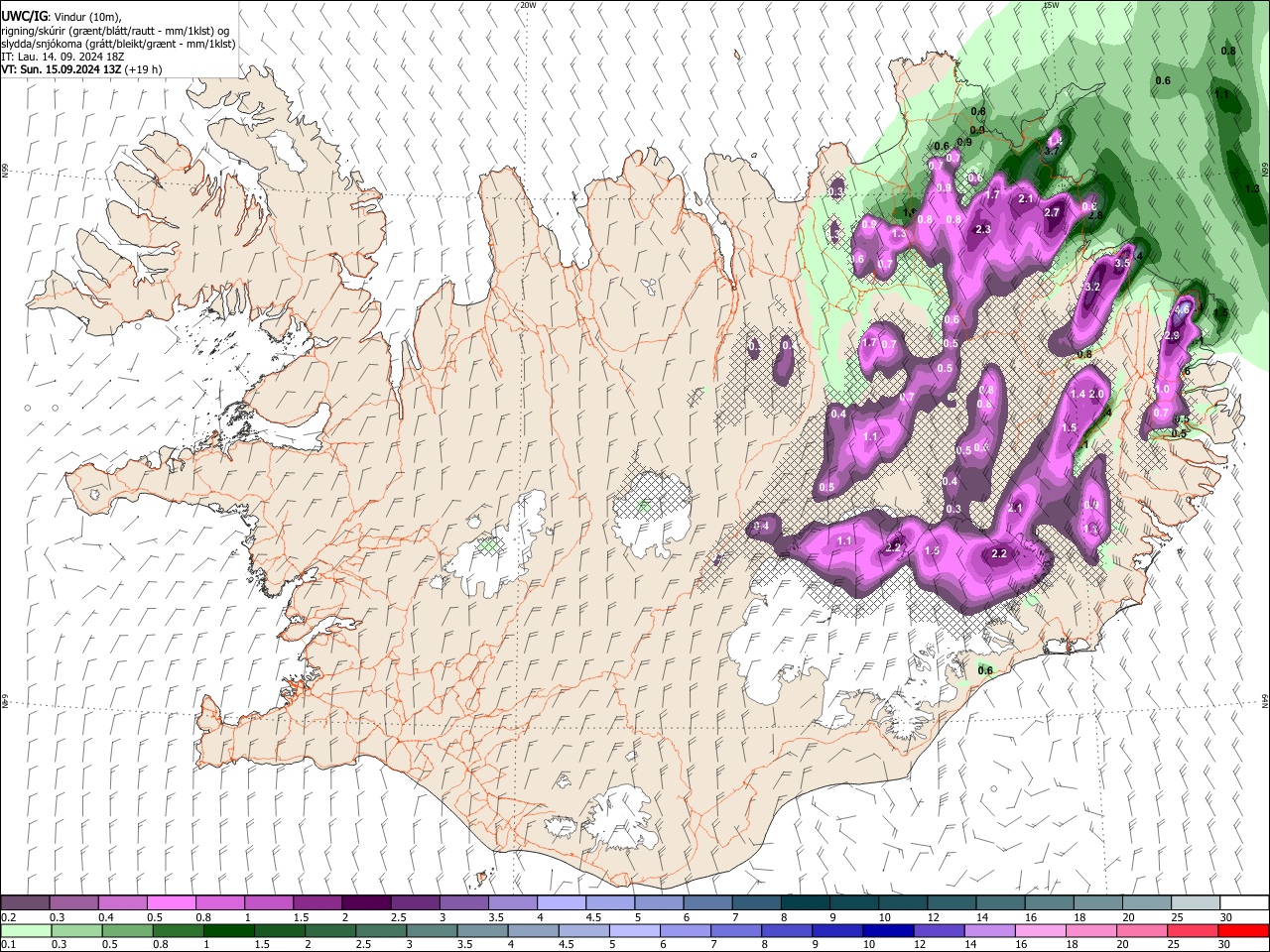Screen dimensions: 1270x952
Task: Click the 'IT: Lau. 14. 09. 2024 18Z' line
Action: pyautogui.click(x=63, y=57)
